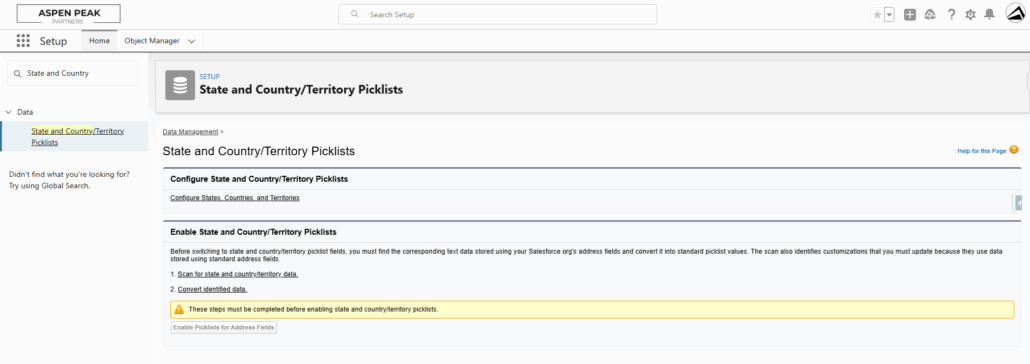Click 'Didn't find what you're looking for?' text

click(x=69, y=174)
